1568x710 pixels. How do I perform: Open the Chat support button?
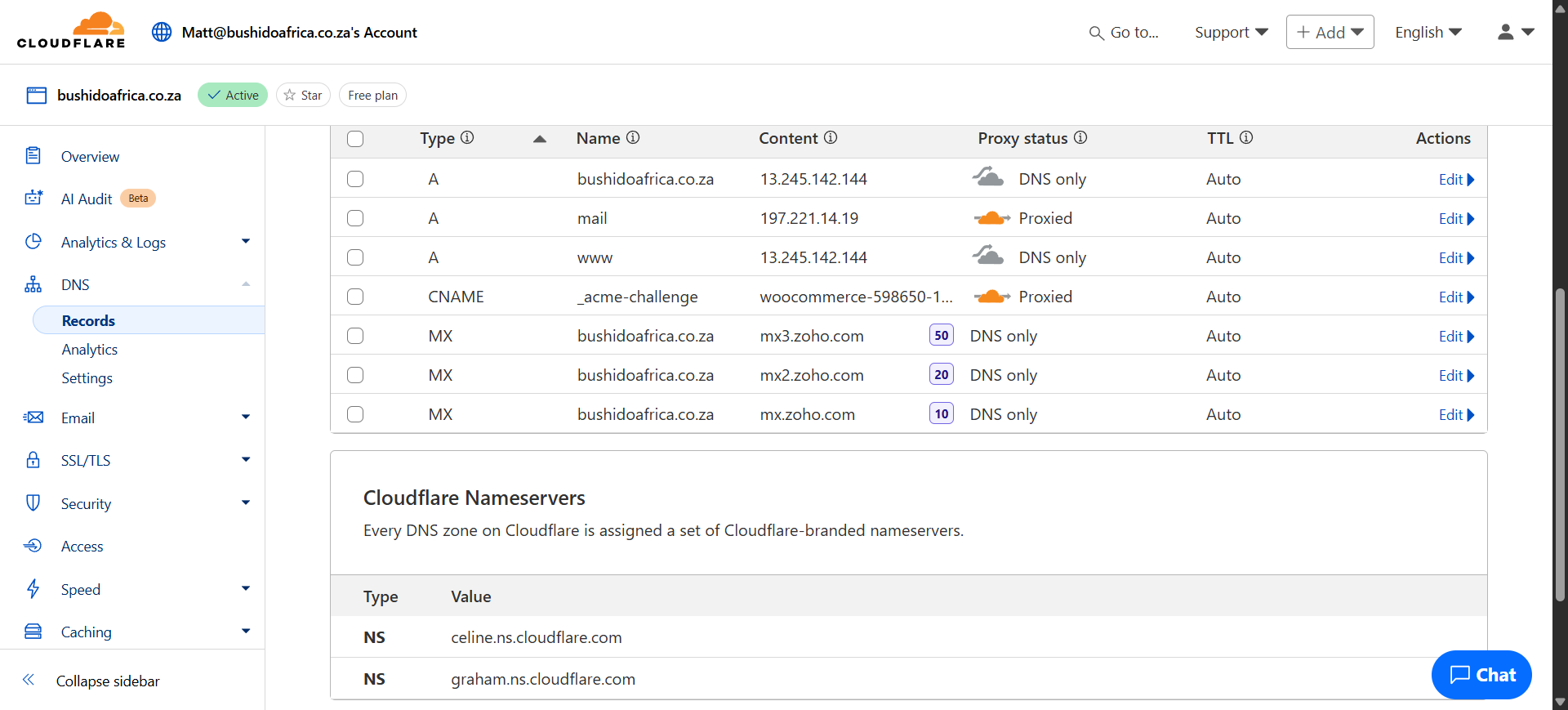tap(1481, 675)
